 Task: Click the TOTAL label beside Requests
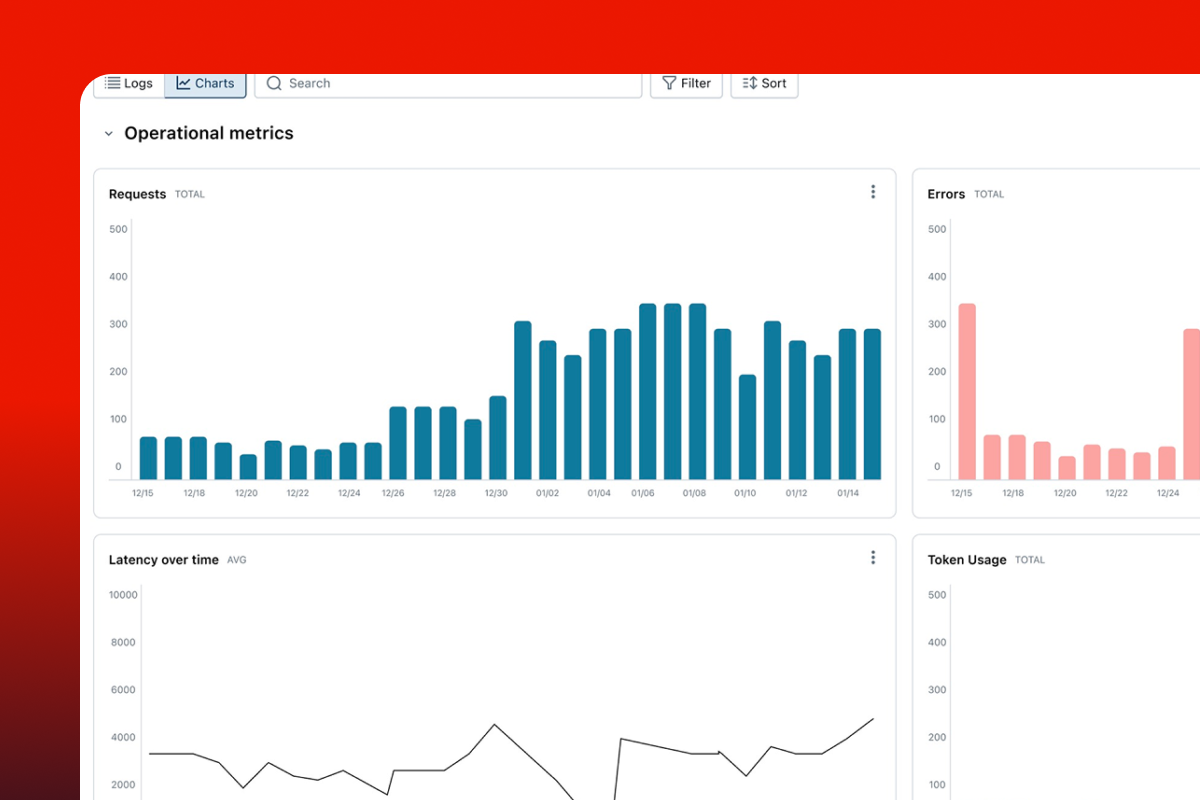tap(190, 194)
